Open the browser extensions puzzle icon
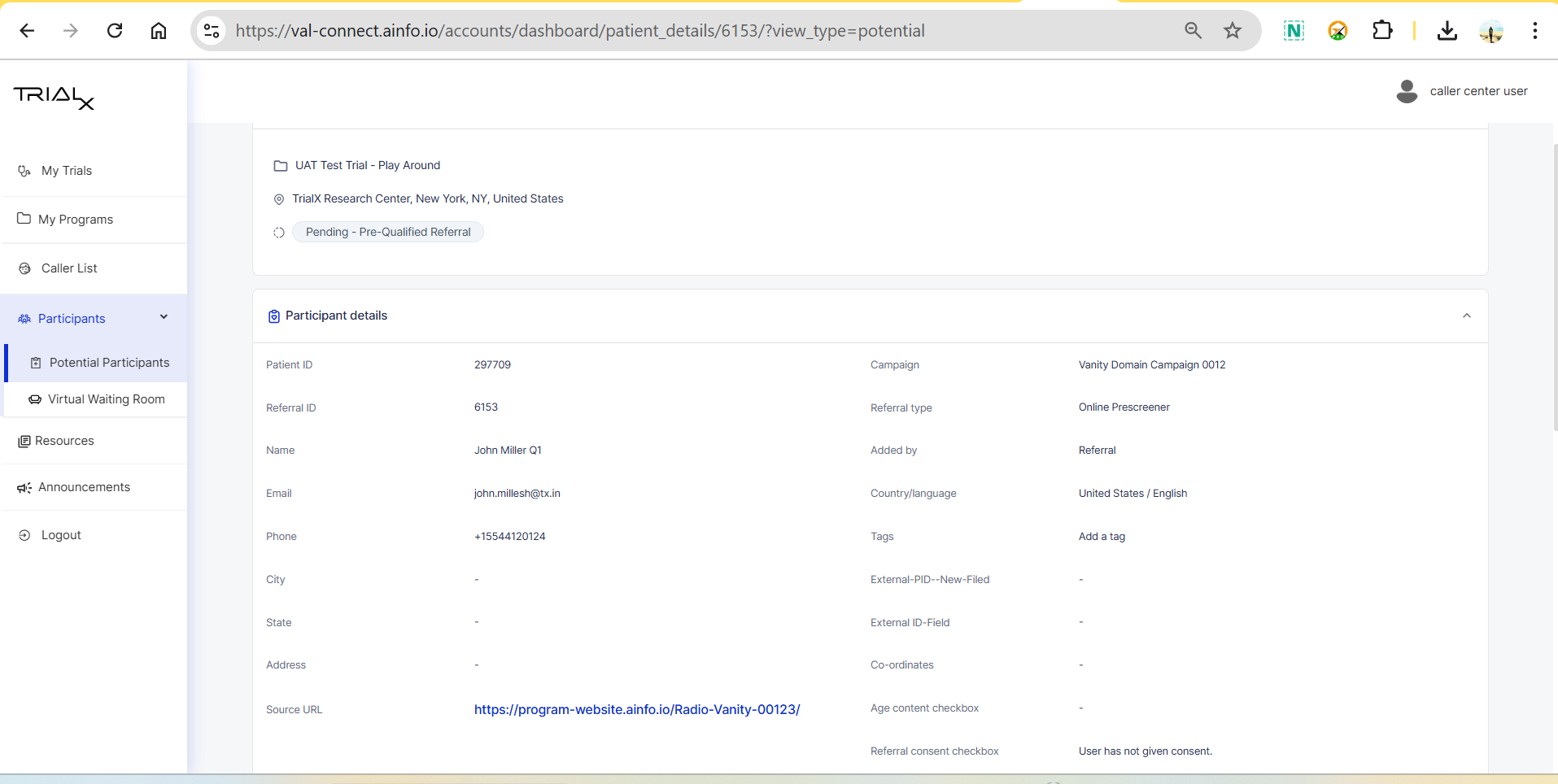 click(x=1381, y=31)
